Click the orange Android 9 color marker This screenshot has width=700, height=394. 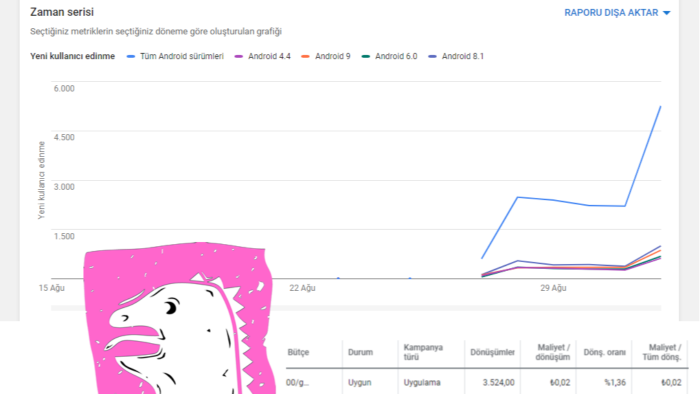point(305,57)
